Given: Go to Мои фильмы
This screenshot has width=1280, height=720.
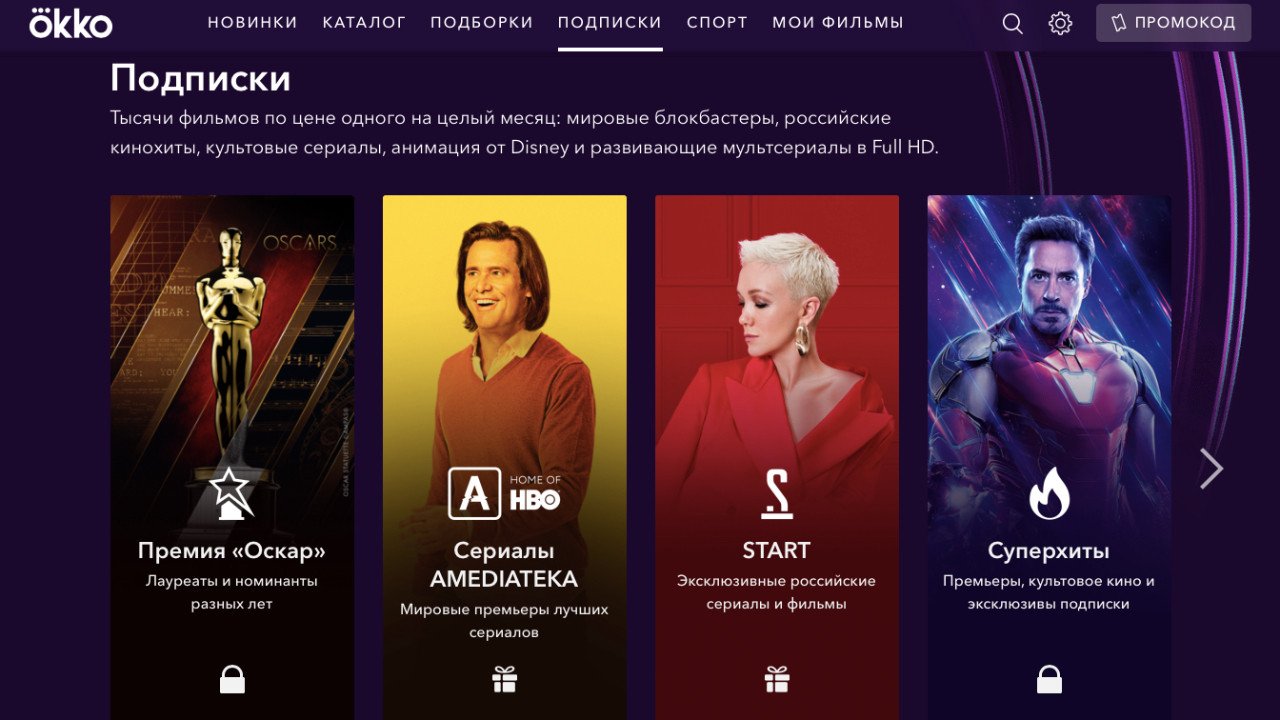Looking at the screenshot, I should [x=838, y=22].
